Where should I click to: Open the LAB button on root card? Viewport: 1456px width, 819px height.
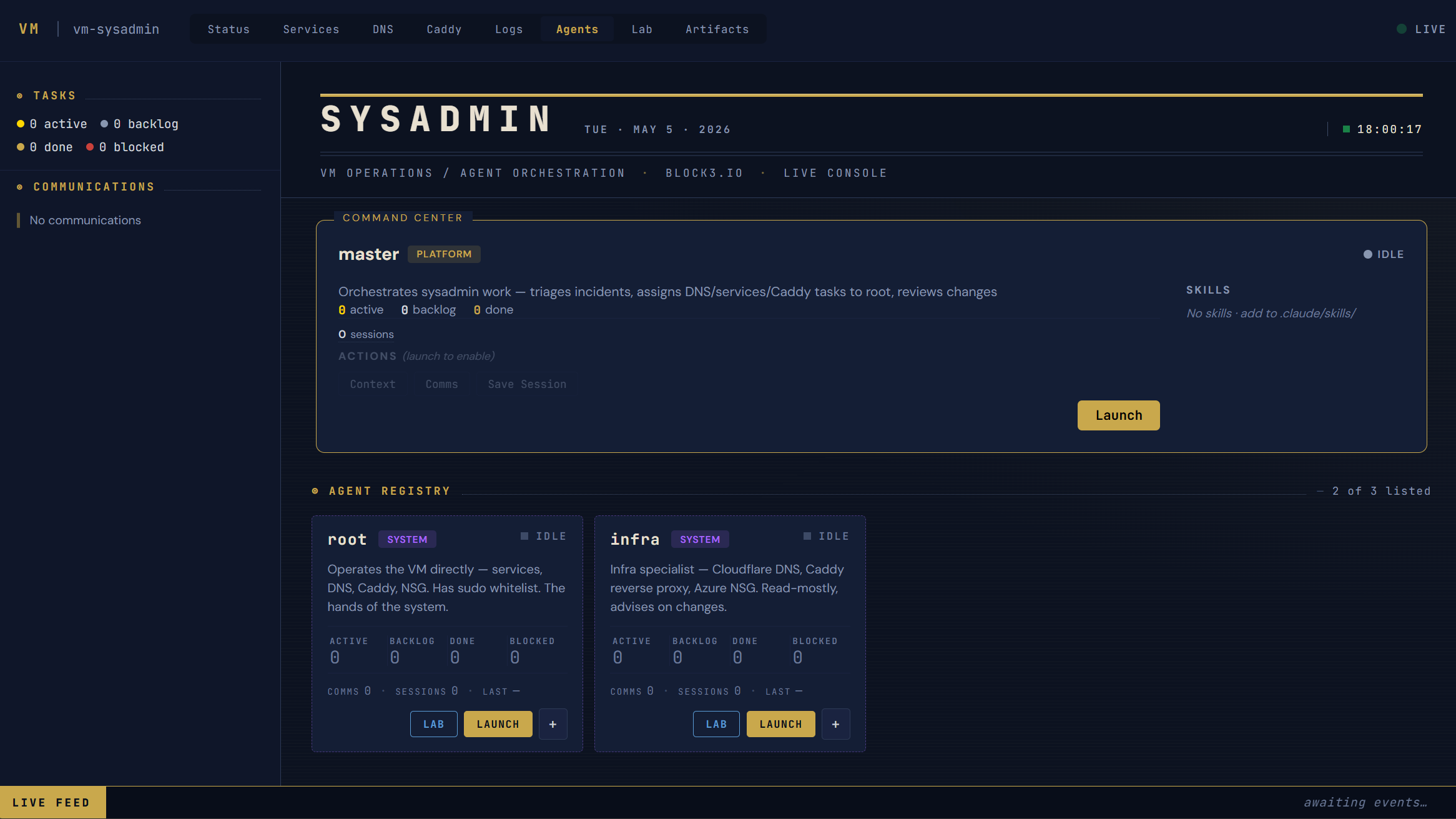433,724
